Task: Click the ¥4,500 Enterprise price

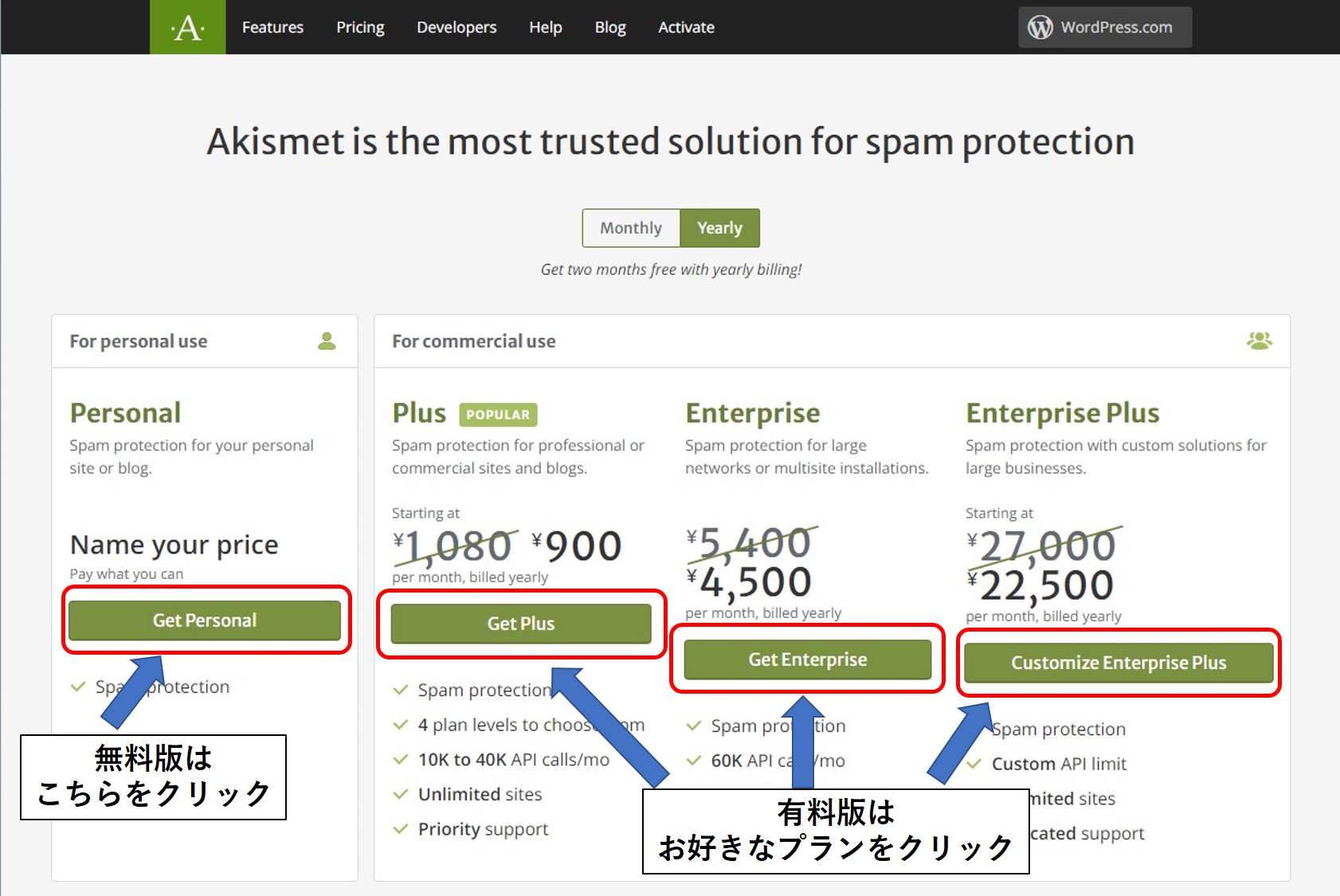Action: (749, 582)
